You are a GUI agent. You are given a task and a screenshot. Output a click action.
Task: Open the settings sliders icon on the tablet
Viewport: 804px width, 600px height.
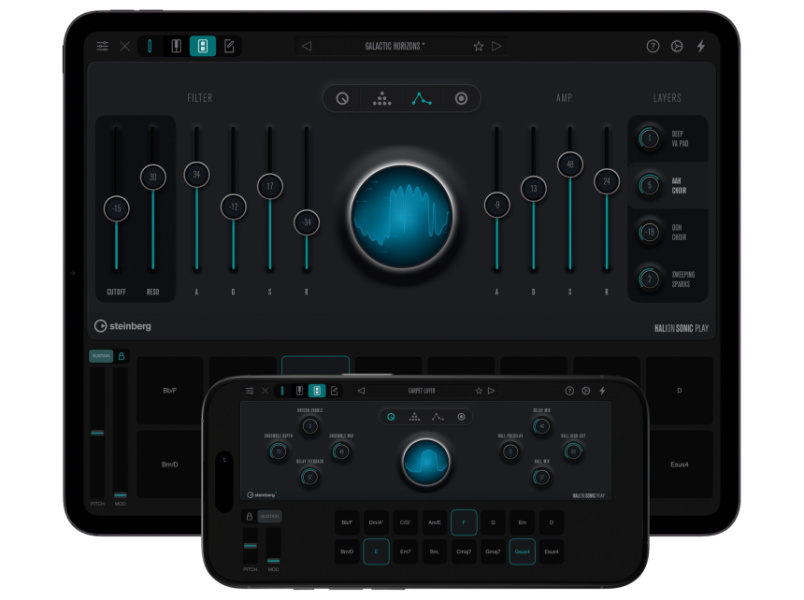pos(103,46)
